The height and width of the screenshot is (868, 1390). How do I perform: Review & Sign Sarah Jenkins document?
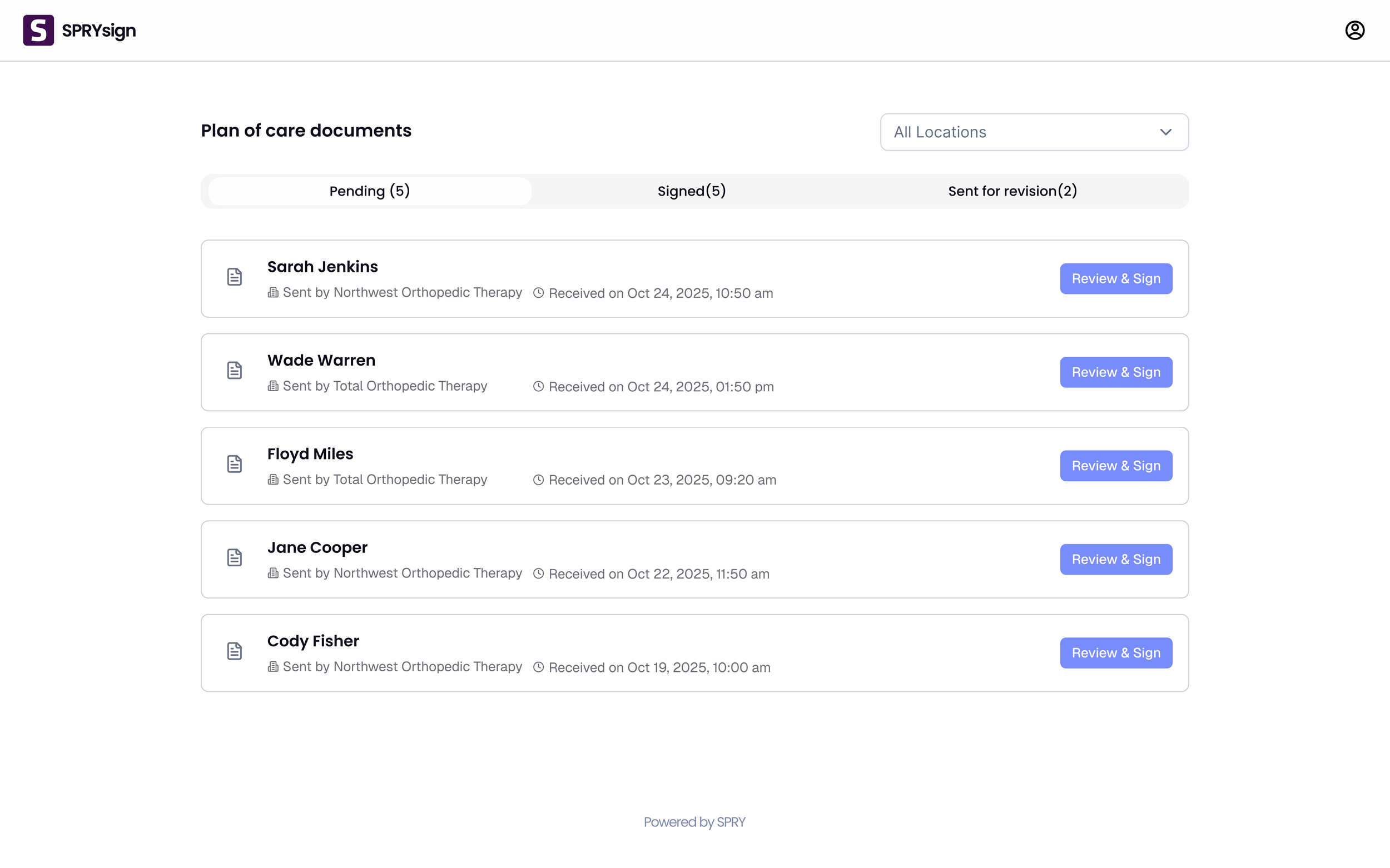tap(1116, 279)
